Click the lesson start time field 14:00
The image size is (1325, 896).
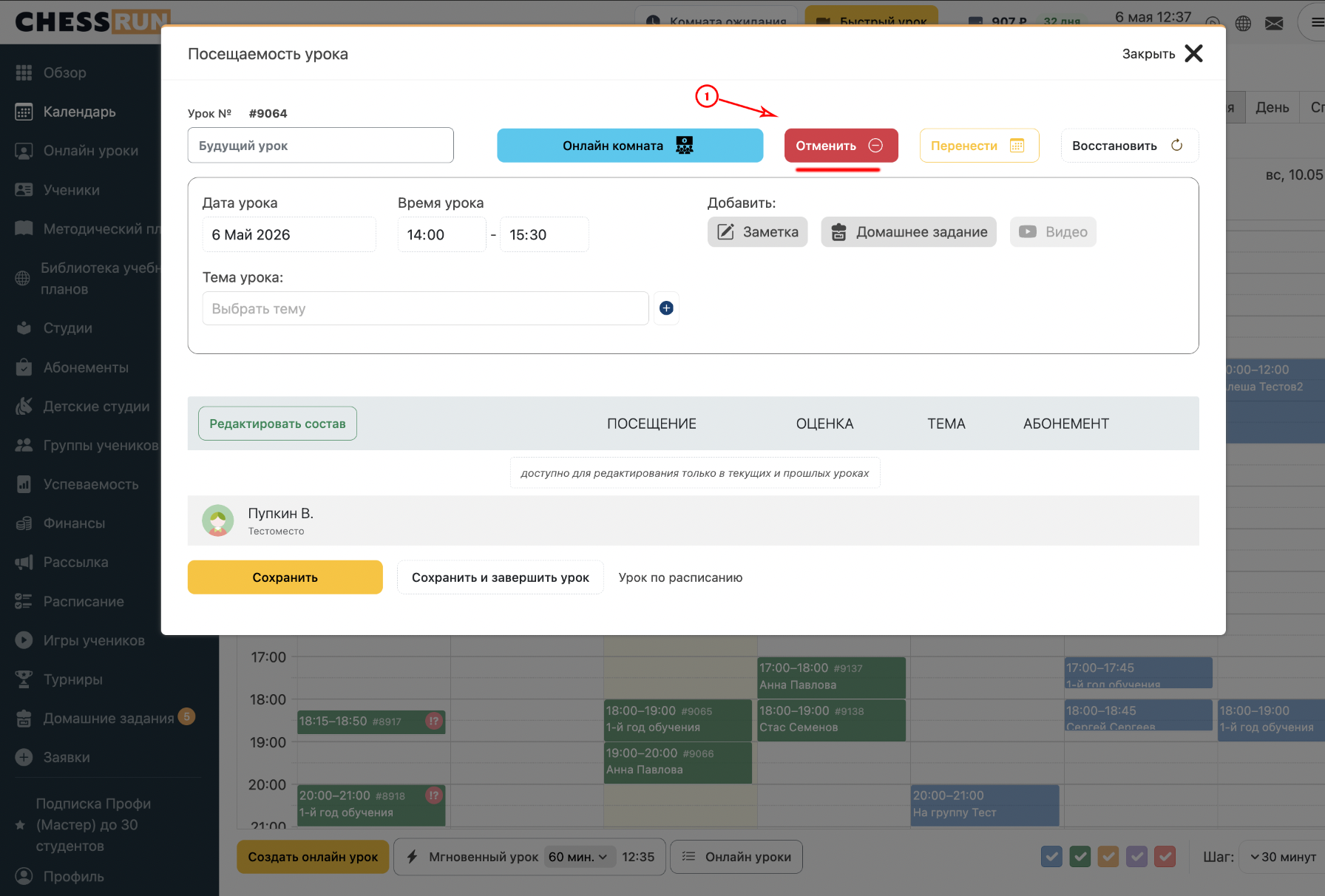tap(441, 234)
